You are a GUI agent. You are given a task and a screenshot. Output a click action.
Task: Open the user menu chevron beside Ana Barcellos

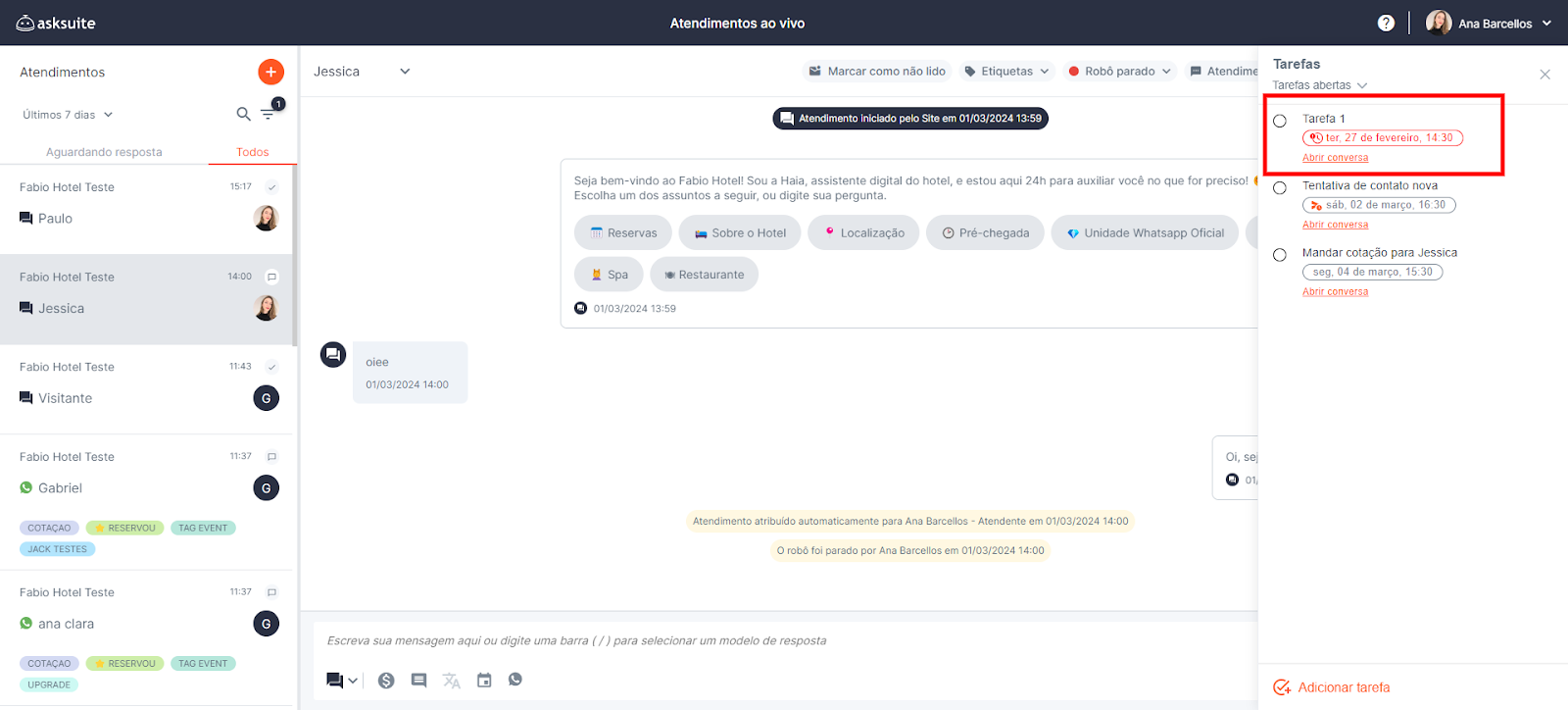(x=1546, y=24)
